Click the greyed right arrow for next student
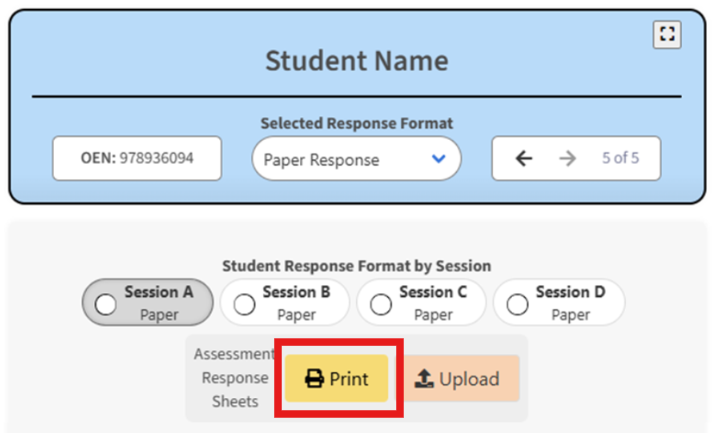 point(568,159)
